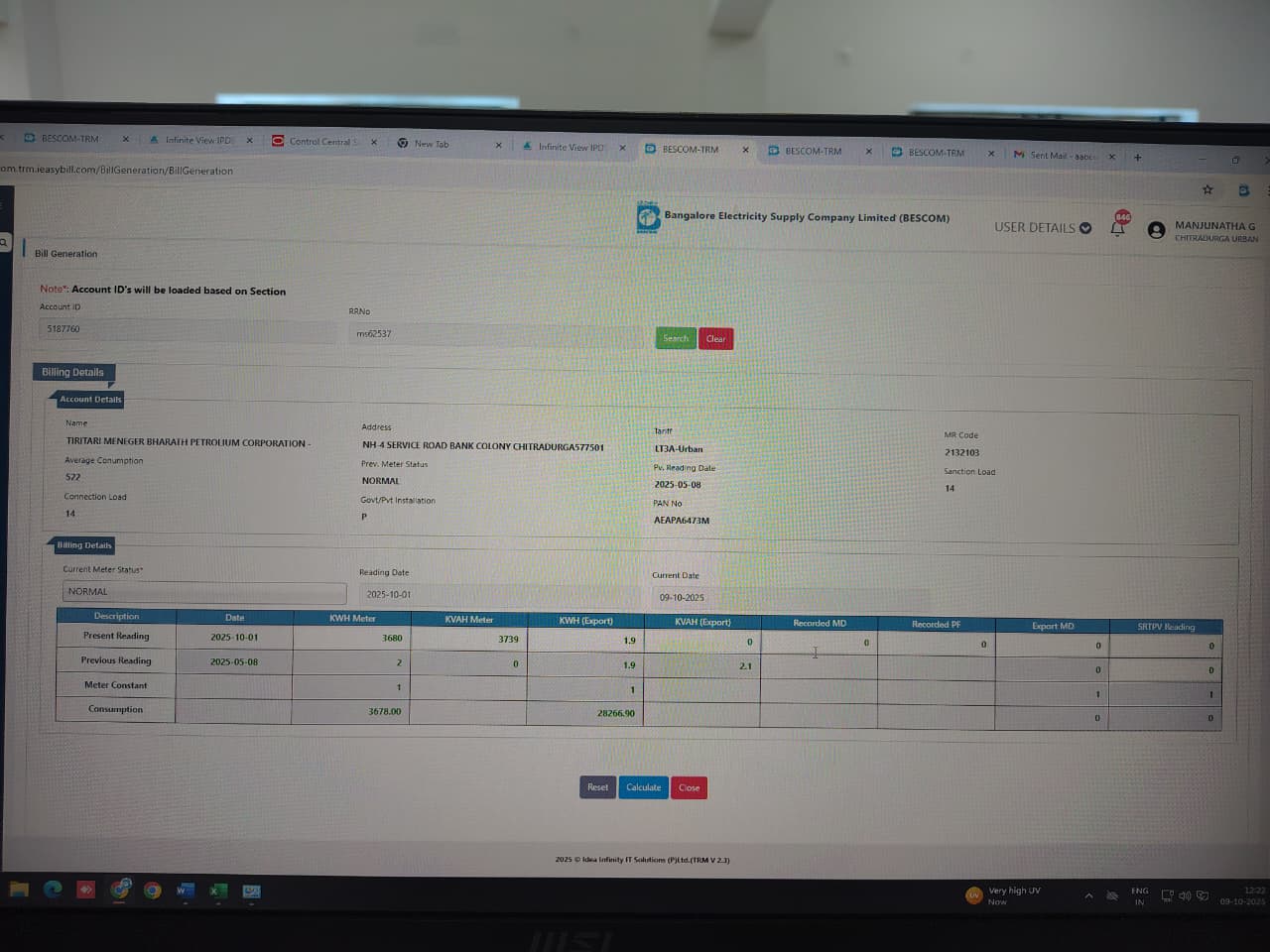Click the red Close button below the table
The height and width of the screenshot is (952, 1270).
(689, 788)
